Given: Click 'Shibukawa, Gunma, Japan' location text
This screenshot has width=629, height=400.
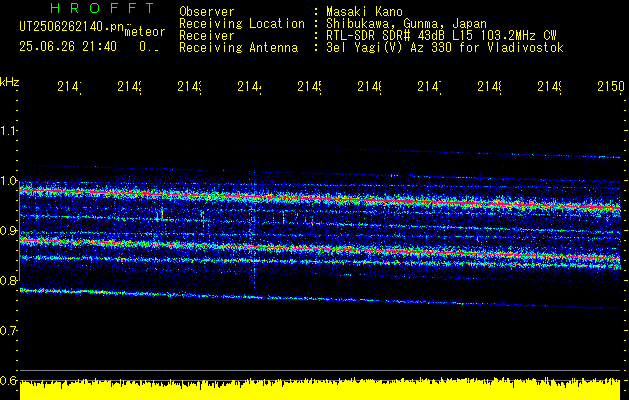Looking at the screenshot, I should [406, 24].
